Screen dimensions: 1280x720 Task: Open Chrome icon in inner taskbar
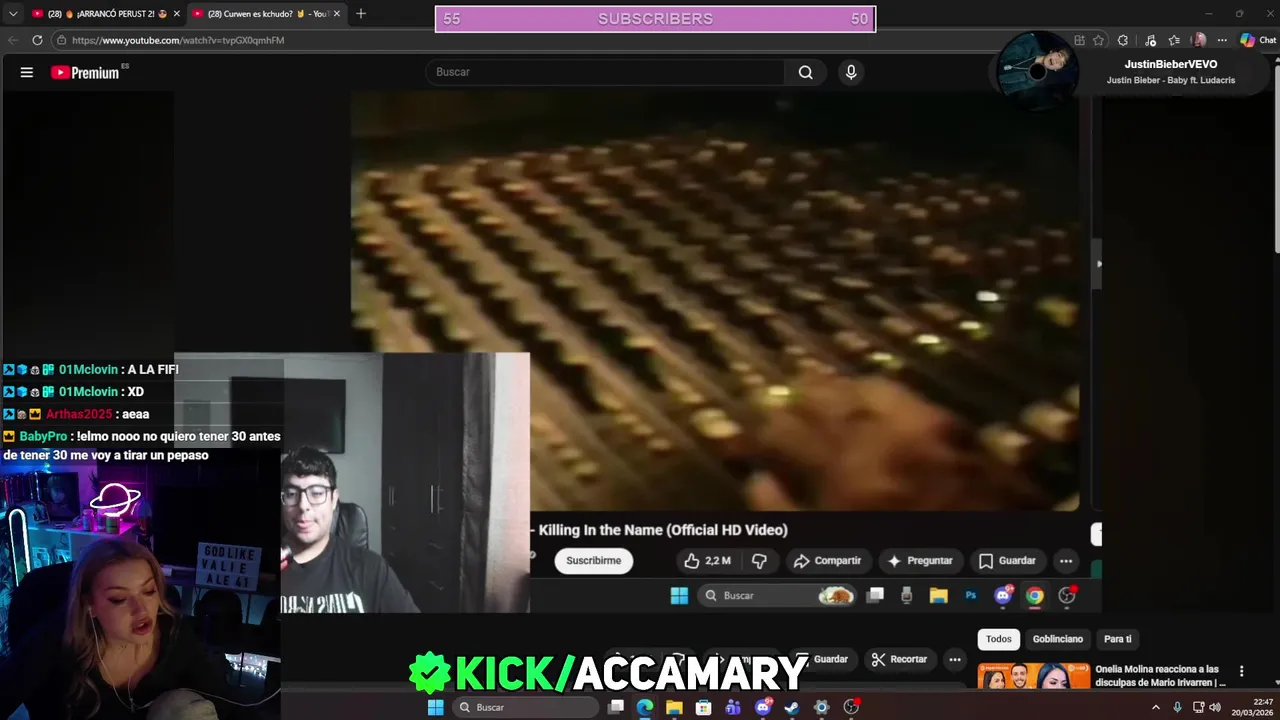[1035, 595]
